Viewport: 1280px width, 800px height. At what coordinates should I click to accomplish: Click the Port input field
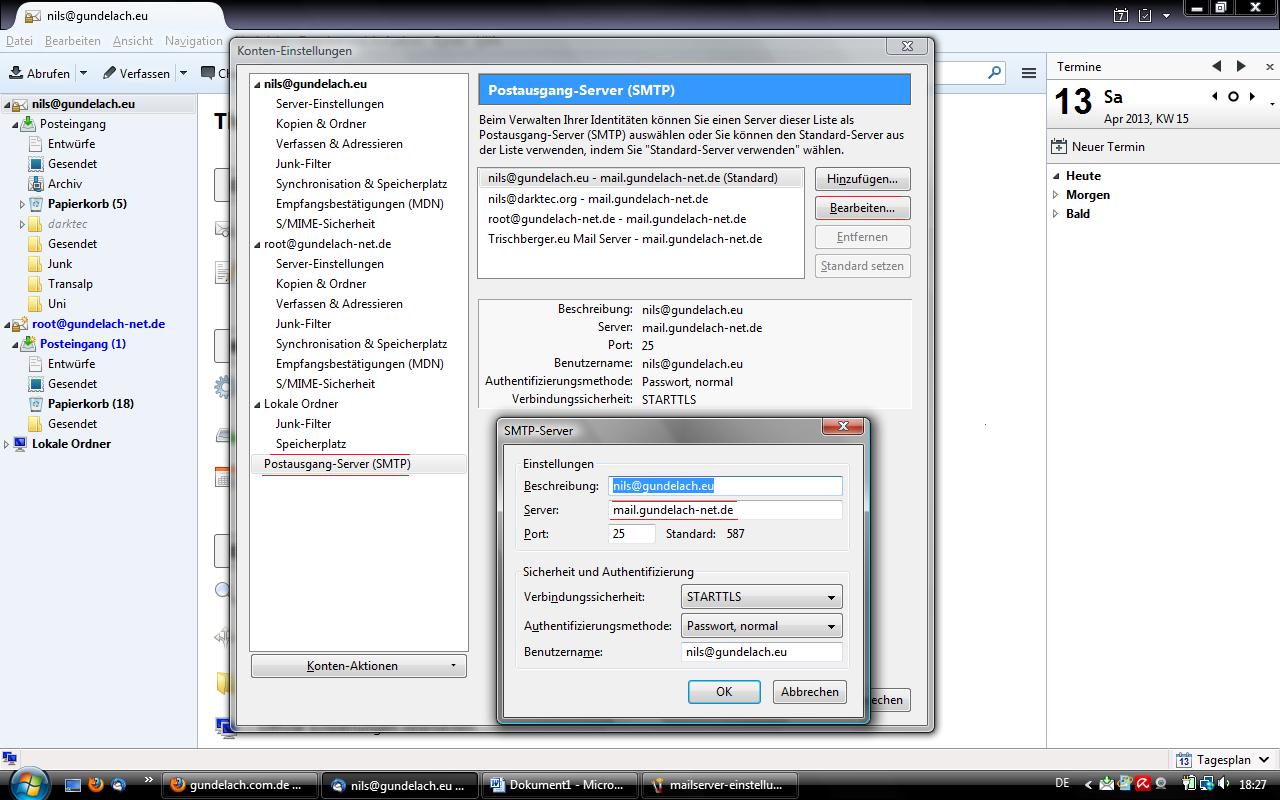pyautogui.click(x=632, y=534)
